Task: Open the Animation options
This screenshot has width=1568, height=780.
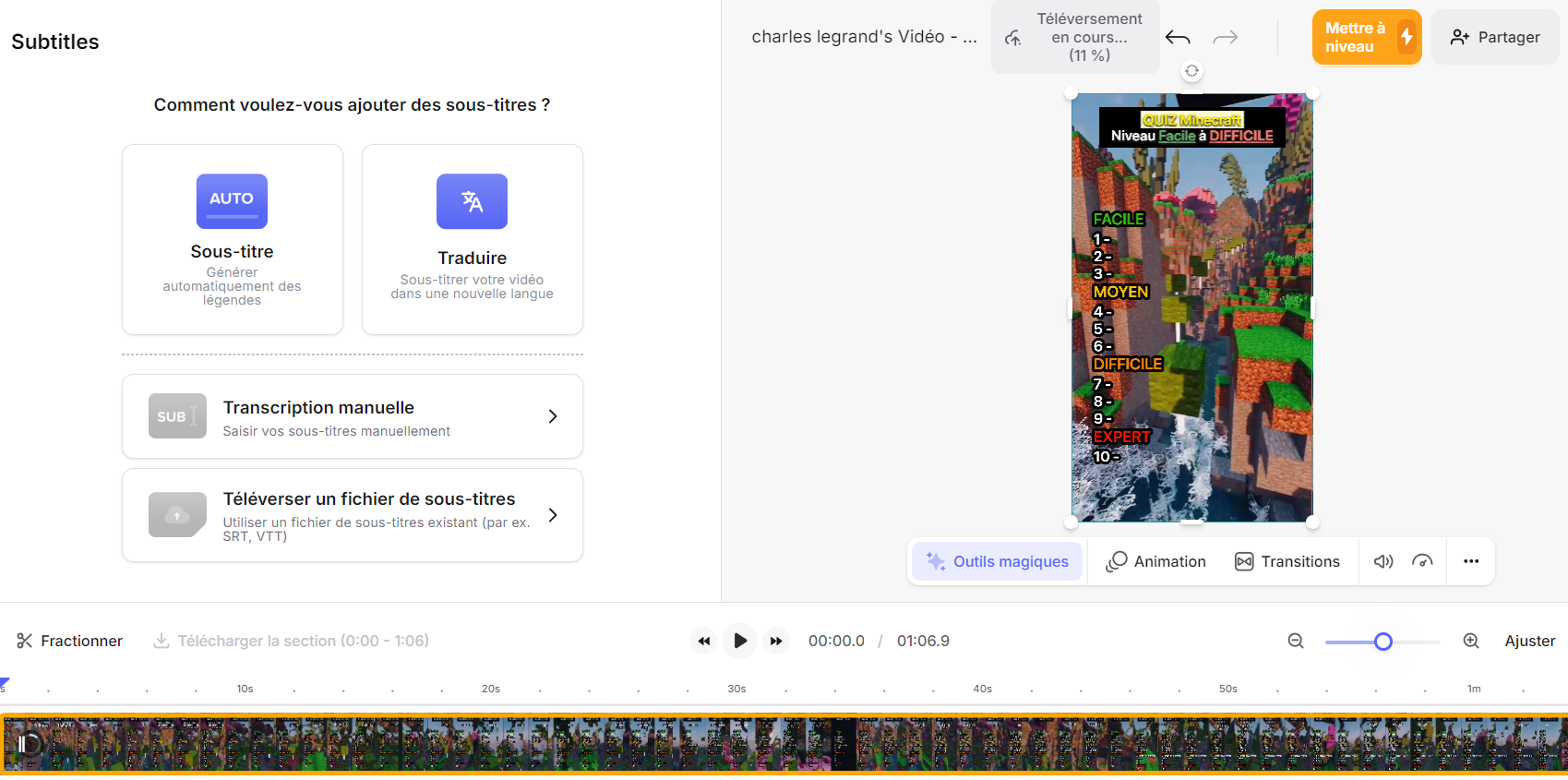Action: [1156, 561]
